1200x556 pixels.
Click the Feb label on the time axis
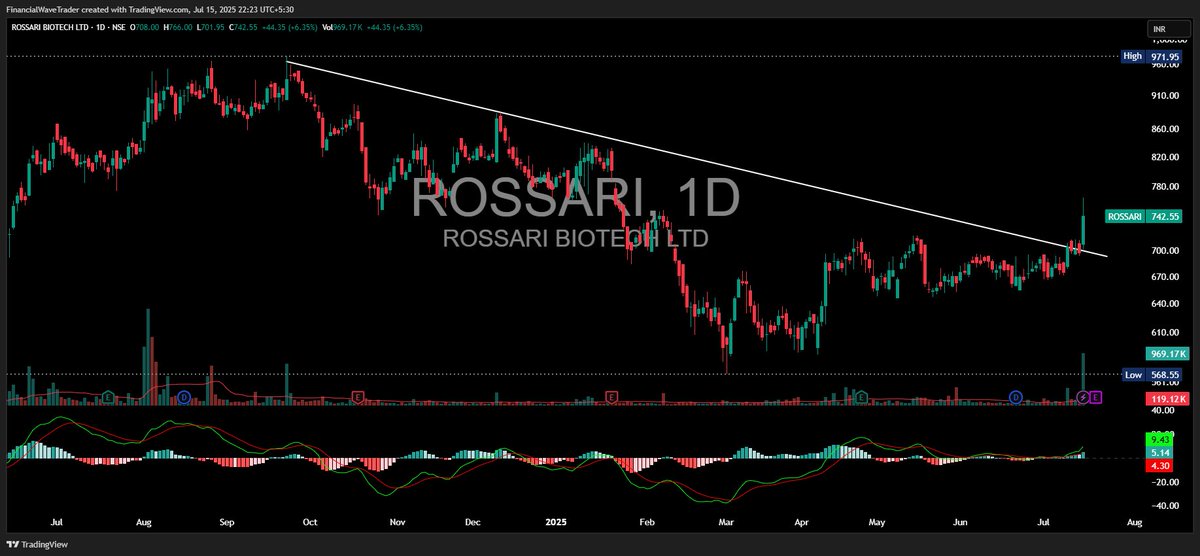coord(647,522)
